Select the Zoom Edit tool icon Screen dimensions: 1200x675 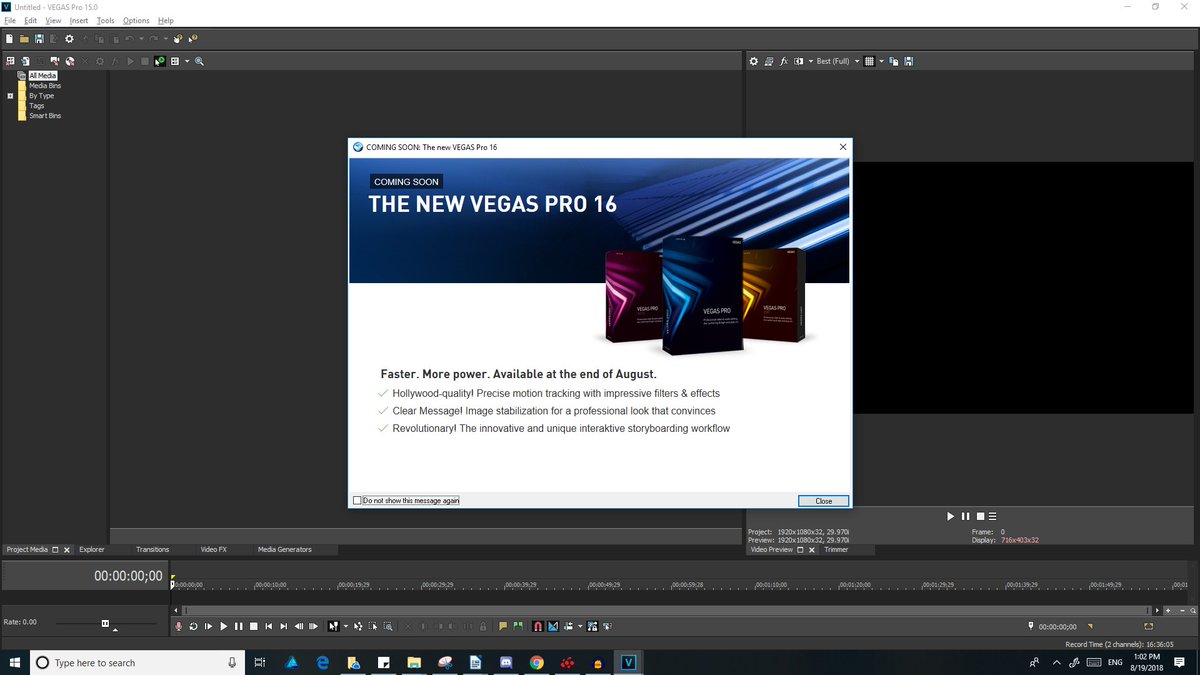pyautogui.click(x=388, y=626)
